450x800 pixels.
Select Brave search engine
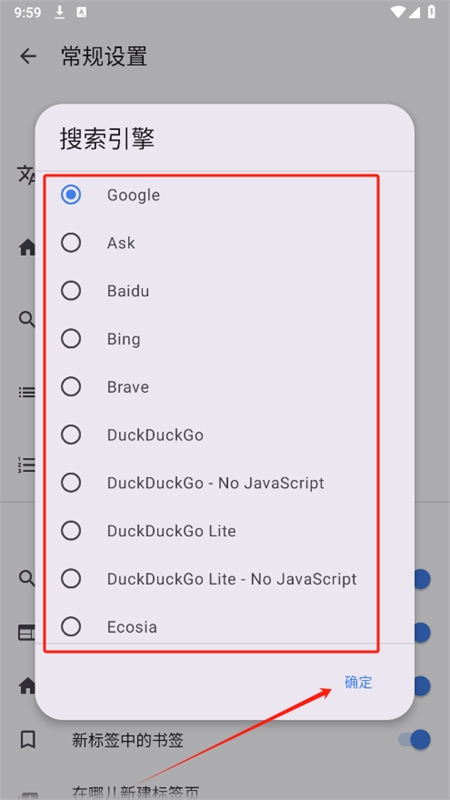[71, 387]
